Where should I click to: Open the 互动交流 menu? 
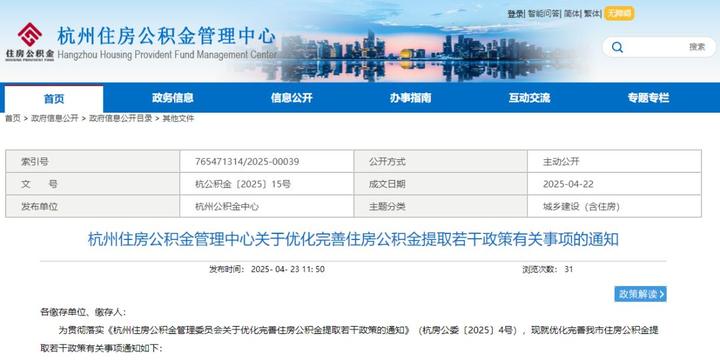(529, 98)
